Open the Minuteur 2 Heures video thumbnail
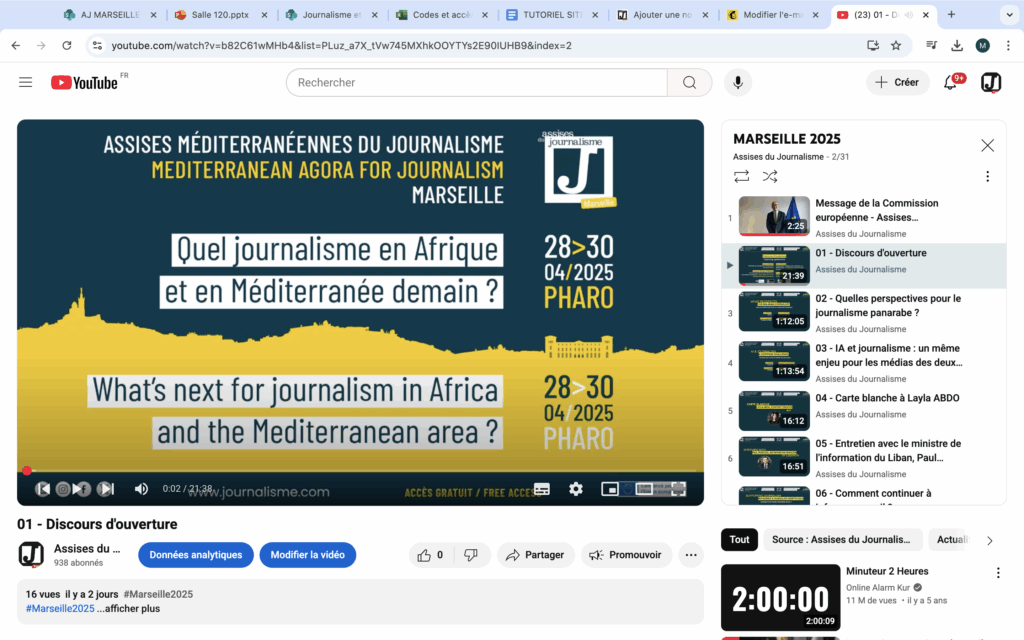The image size is (1024, 640). [x=780, y=598]
